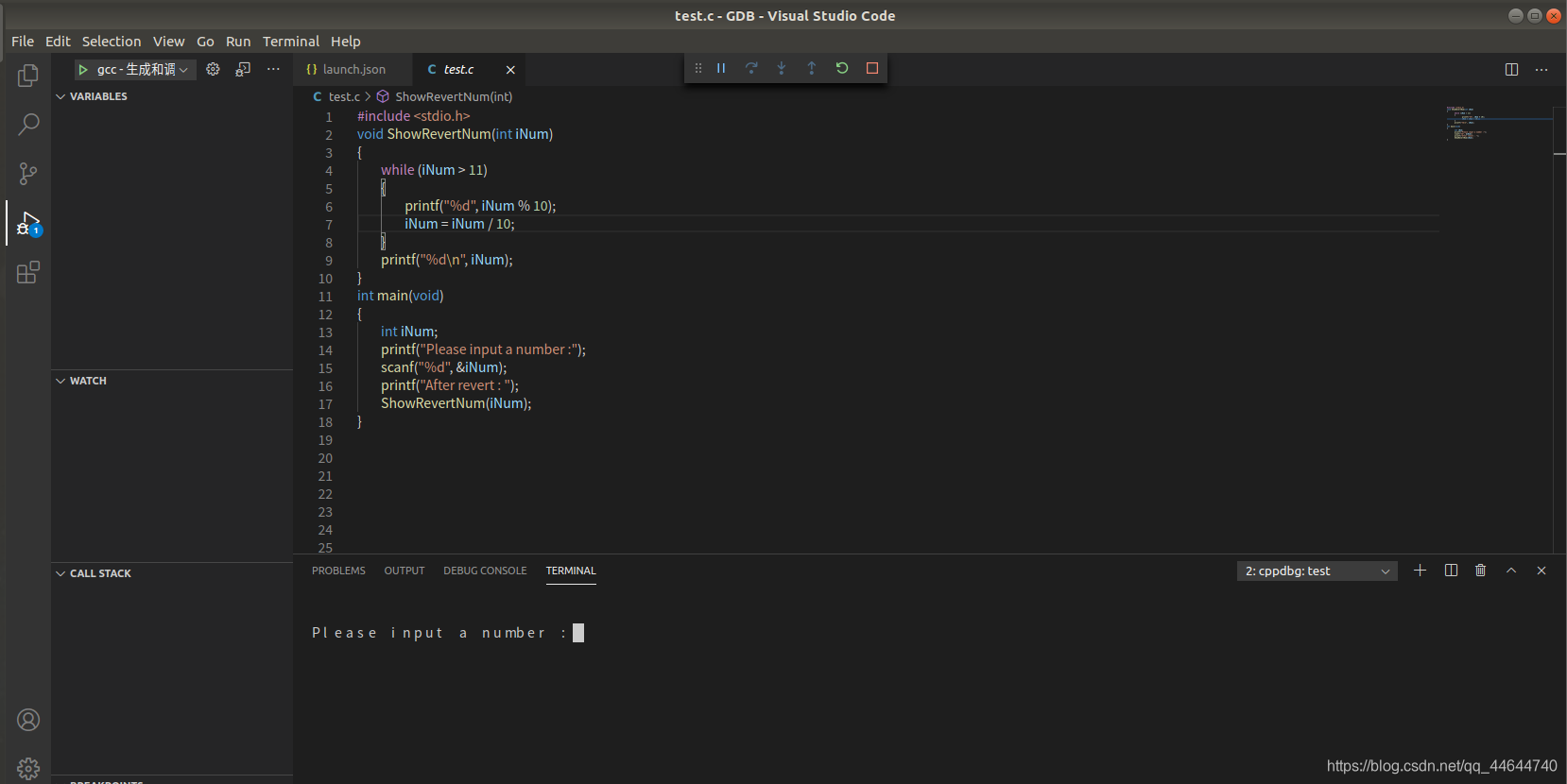
Task: Click the 'int main(void)' line
Action: click(x=401, y=296)
